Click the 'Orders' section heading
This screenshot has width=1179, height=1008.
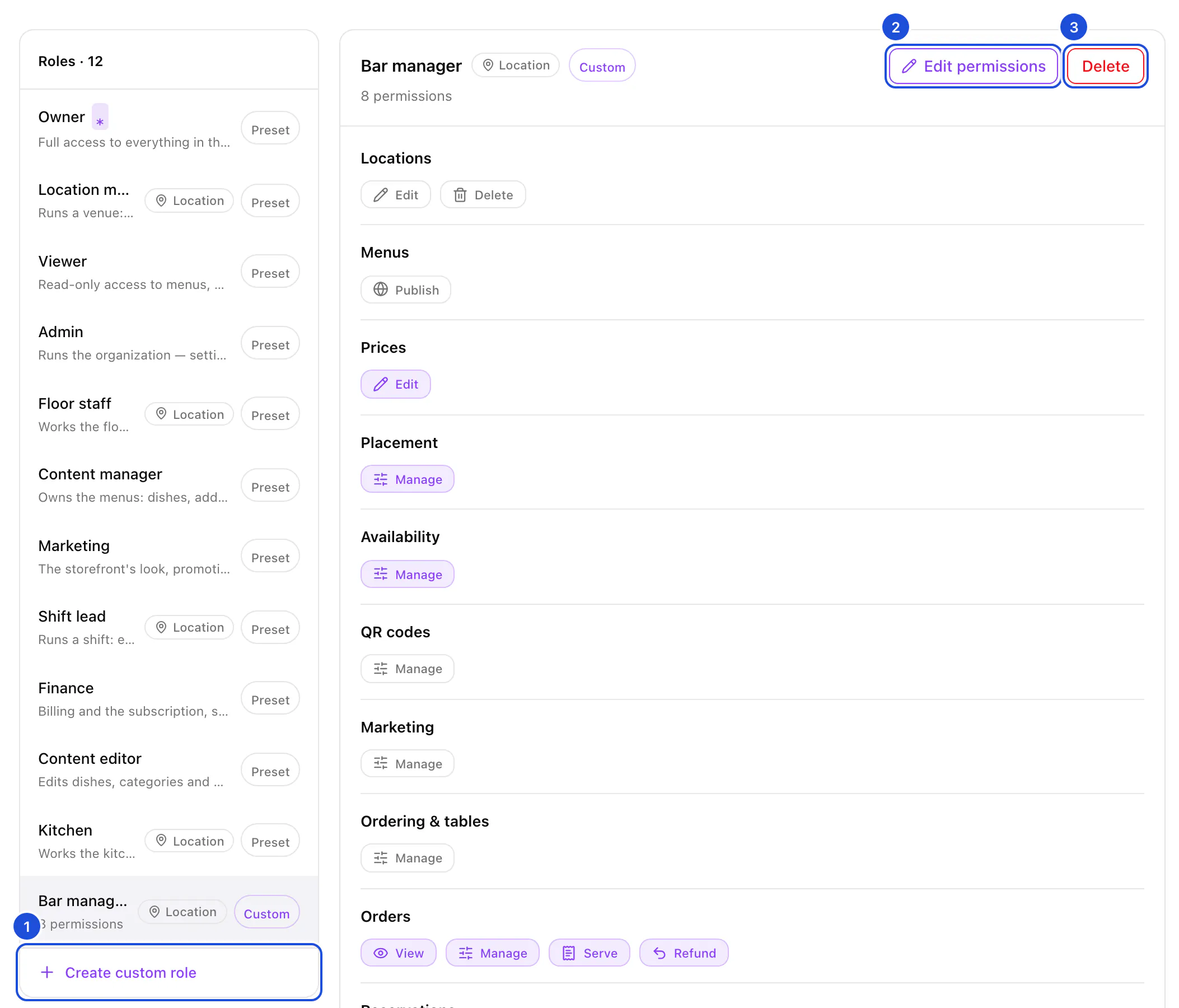pos(385,916)
